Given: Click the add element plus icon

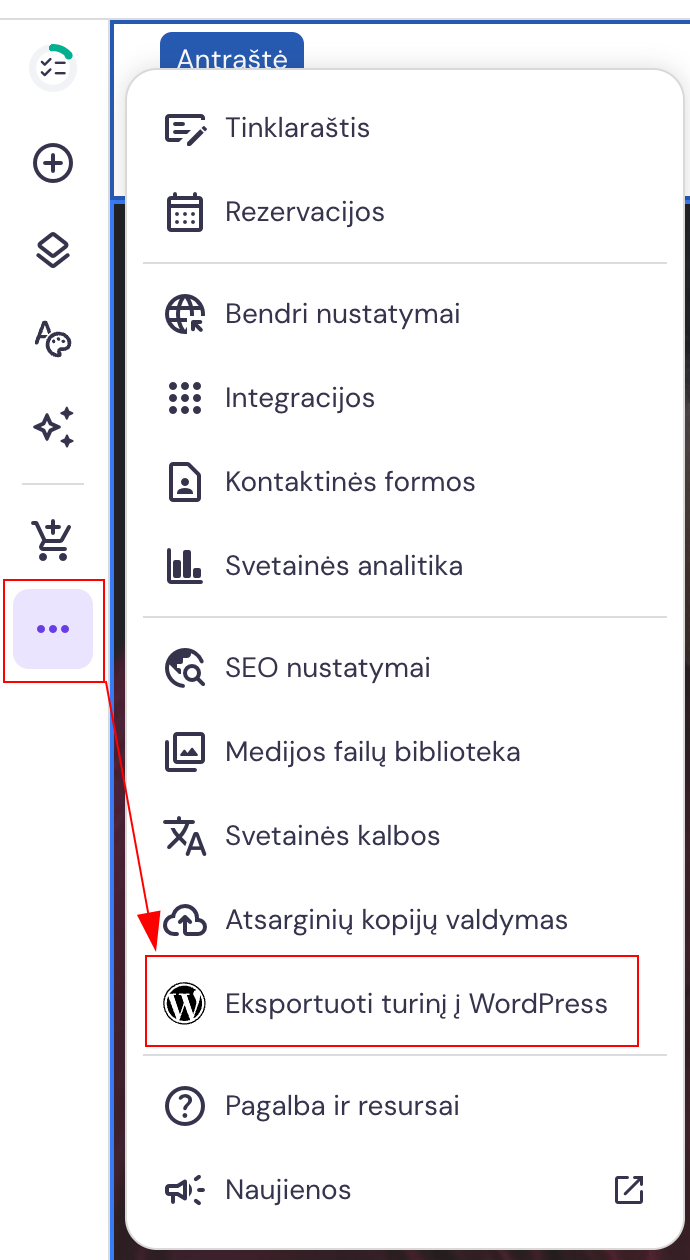Looking at the screenshot, I should (53, 163).
